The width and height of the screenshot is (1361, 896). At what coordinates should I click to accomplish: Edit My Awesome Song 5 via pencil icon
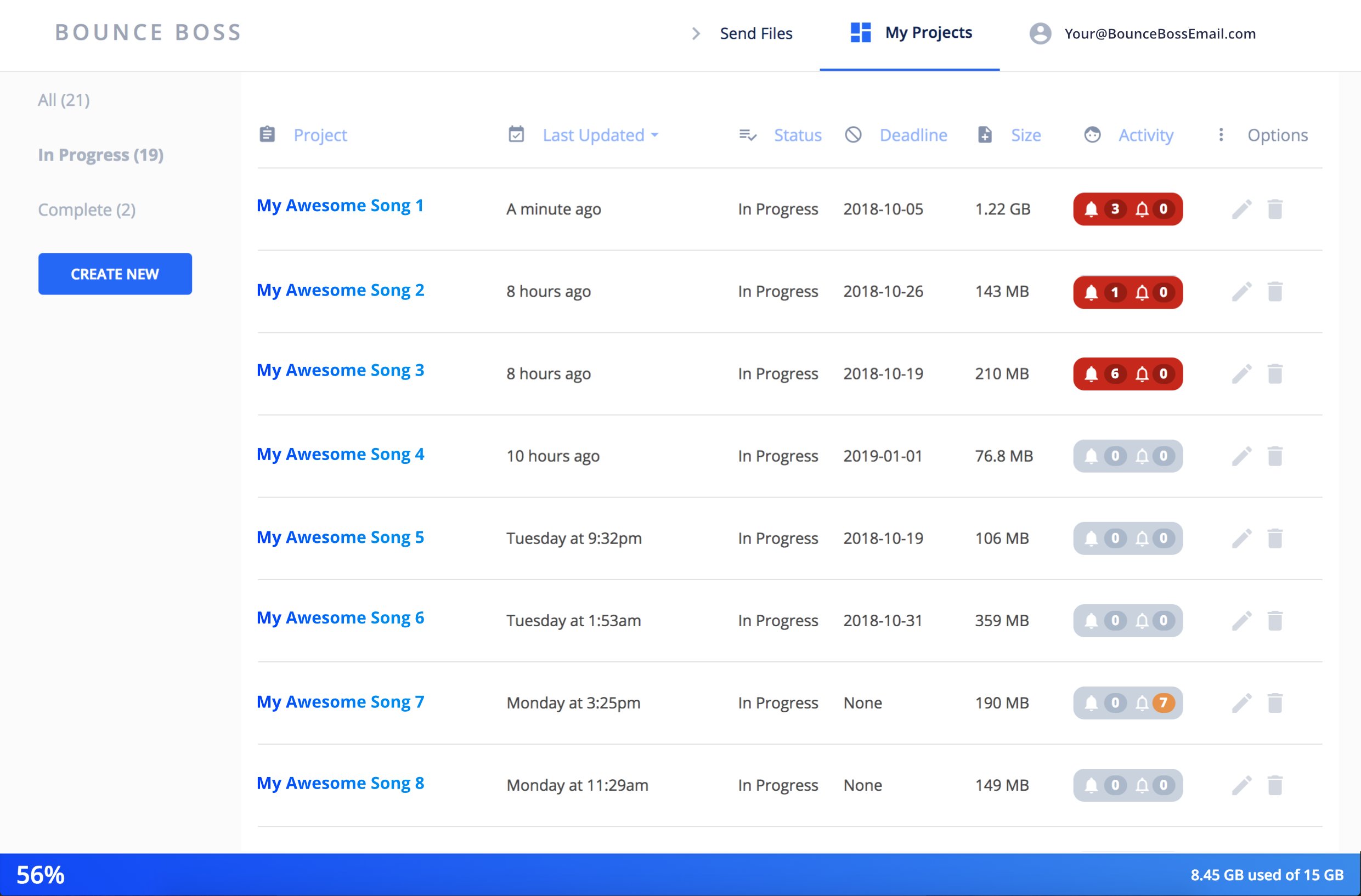(x=1241, y=538)
